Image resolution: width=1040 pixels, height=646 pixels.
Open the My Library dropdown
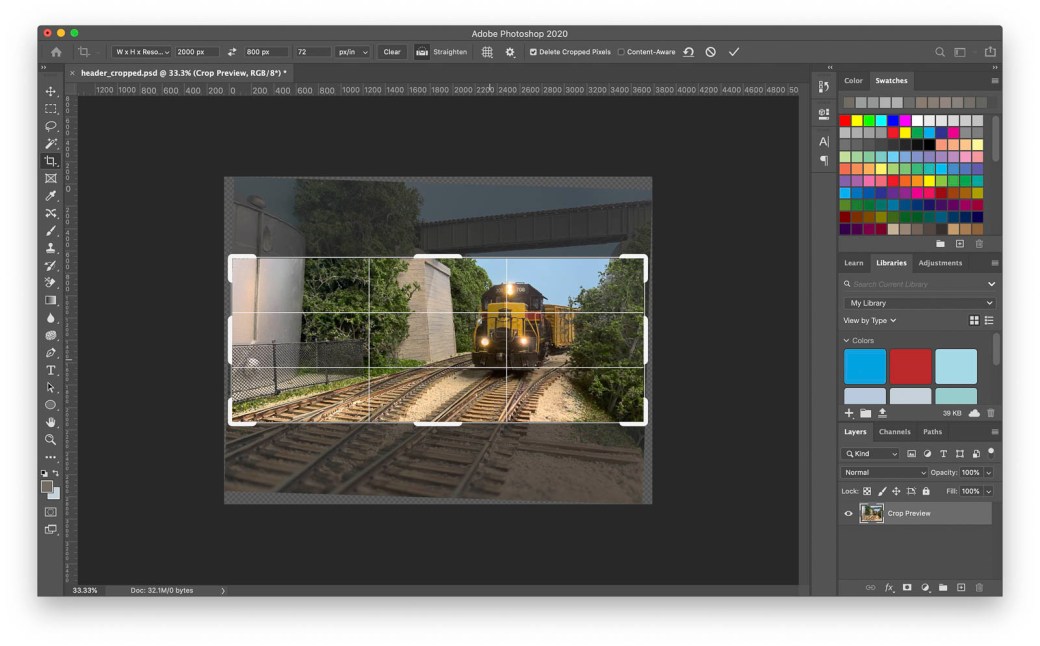pyautogui.click(x=919, y=303)
